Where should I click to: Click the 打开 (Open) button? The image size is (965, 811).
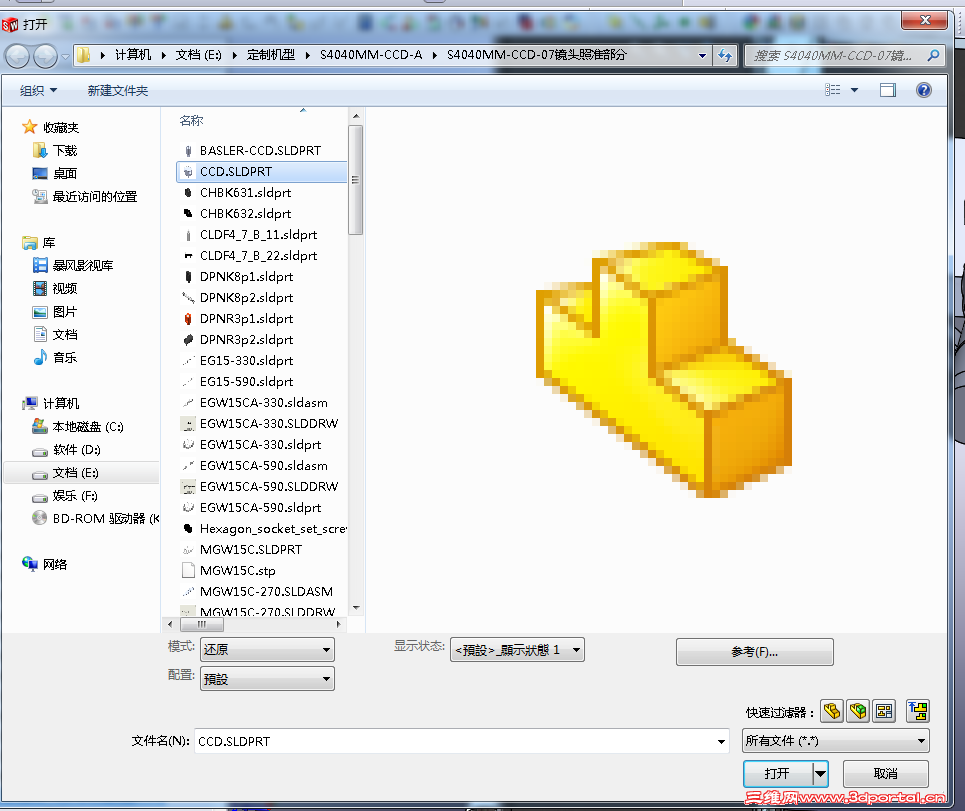pyautogui.click(x=778, y=773)
